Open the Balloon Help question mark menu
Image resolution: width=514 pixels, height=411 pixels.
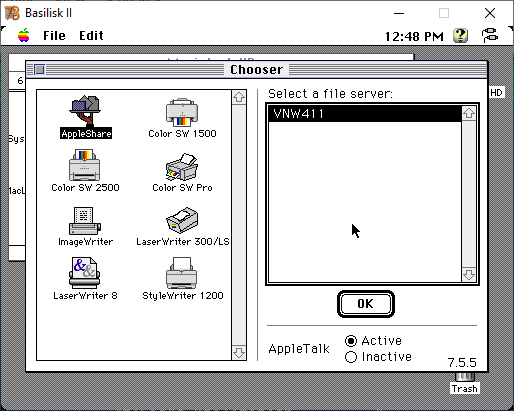point(460,35)
